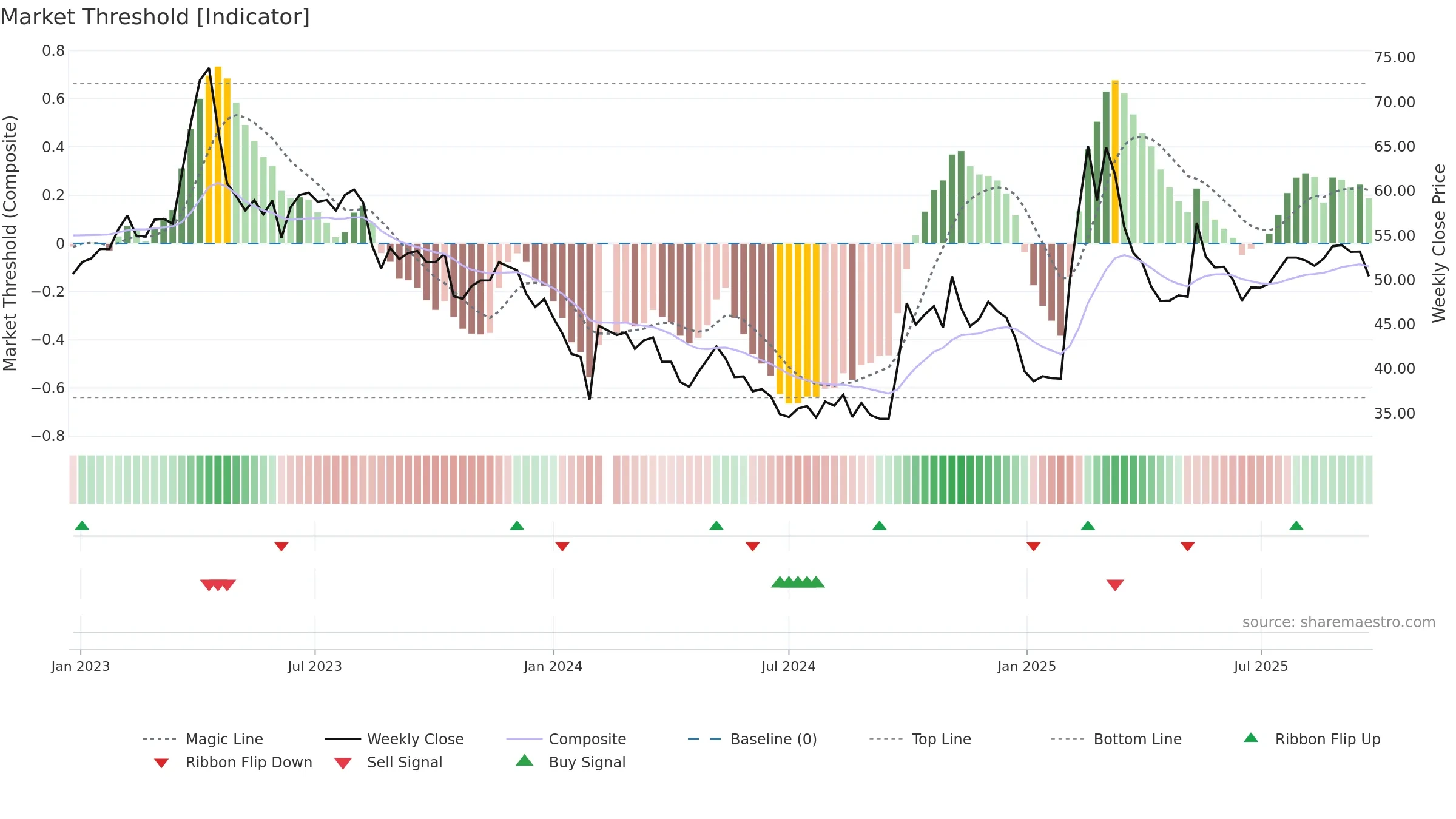Click the Ribbon Flip Up marker at Jan 2023
This screenshot has width=1456, height=819.
(82, 525)
